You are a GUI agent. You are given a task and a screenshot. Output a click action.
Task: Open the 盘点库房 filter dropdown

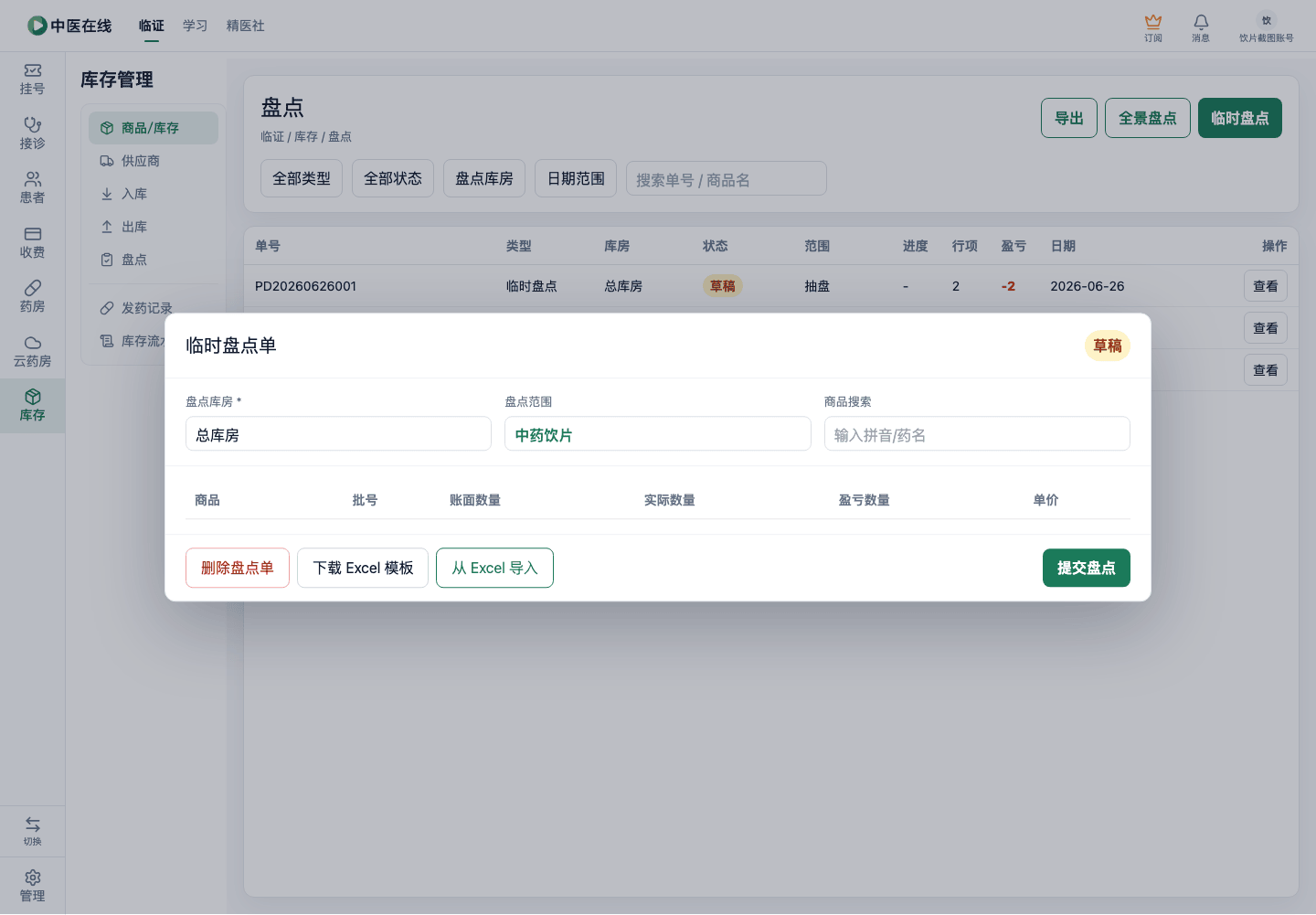click(x=484, y=178)
